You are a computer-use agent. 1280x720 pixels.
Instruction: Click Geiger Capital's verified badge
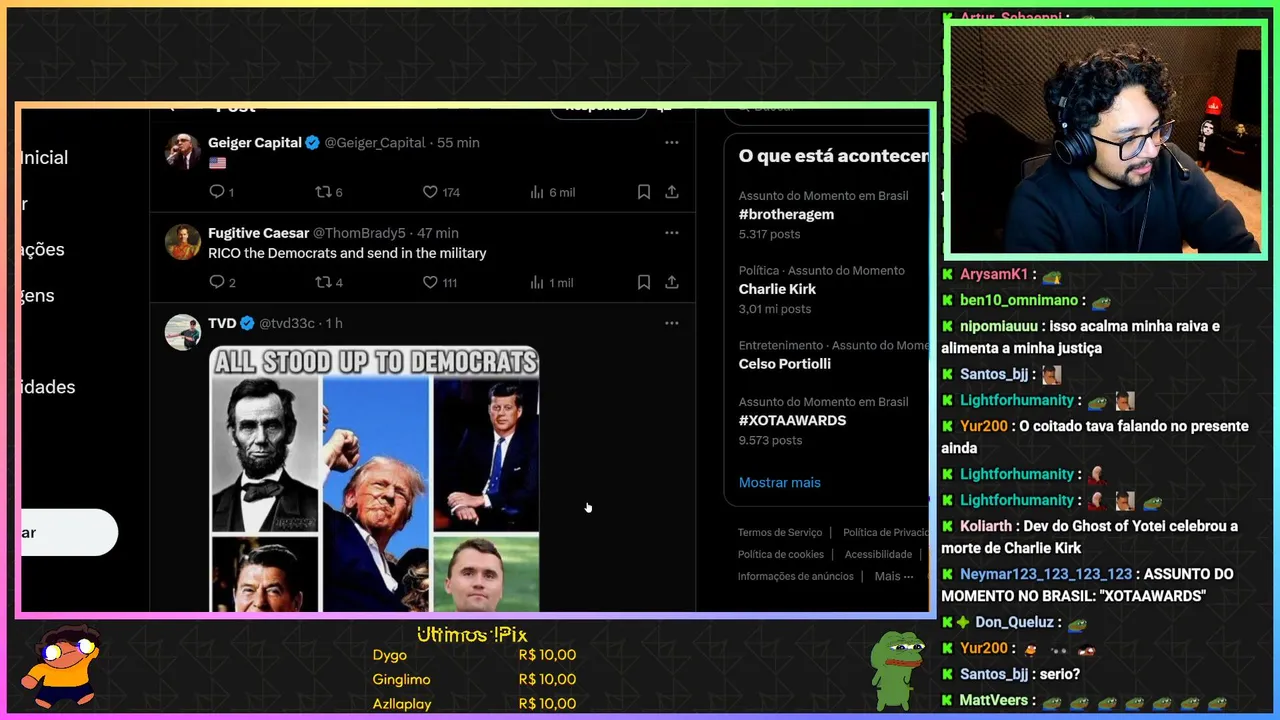312,143
